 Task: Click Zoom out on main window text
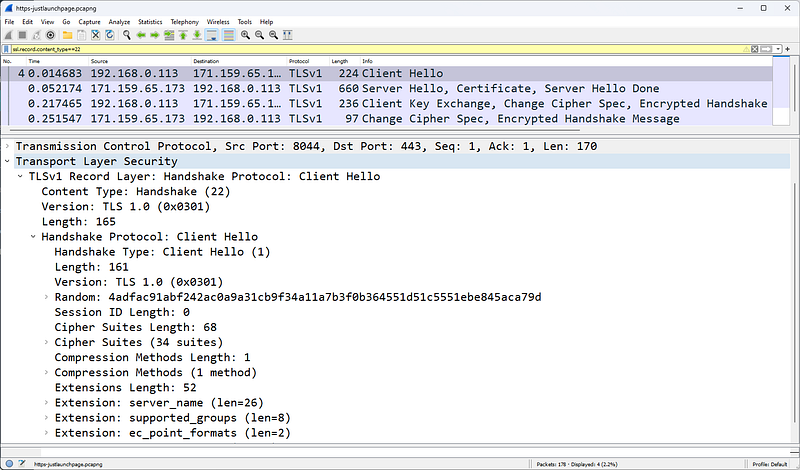[x=259, y=35]
